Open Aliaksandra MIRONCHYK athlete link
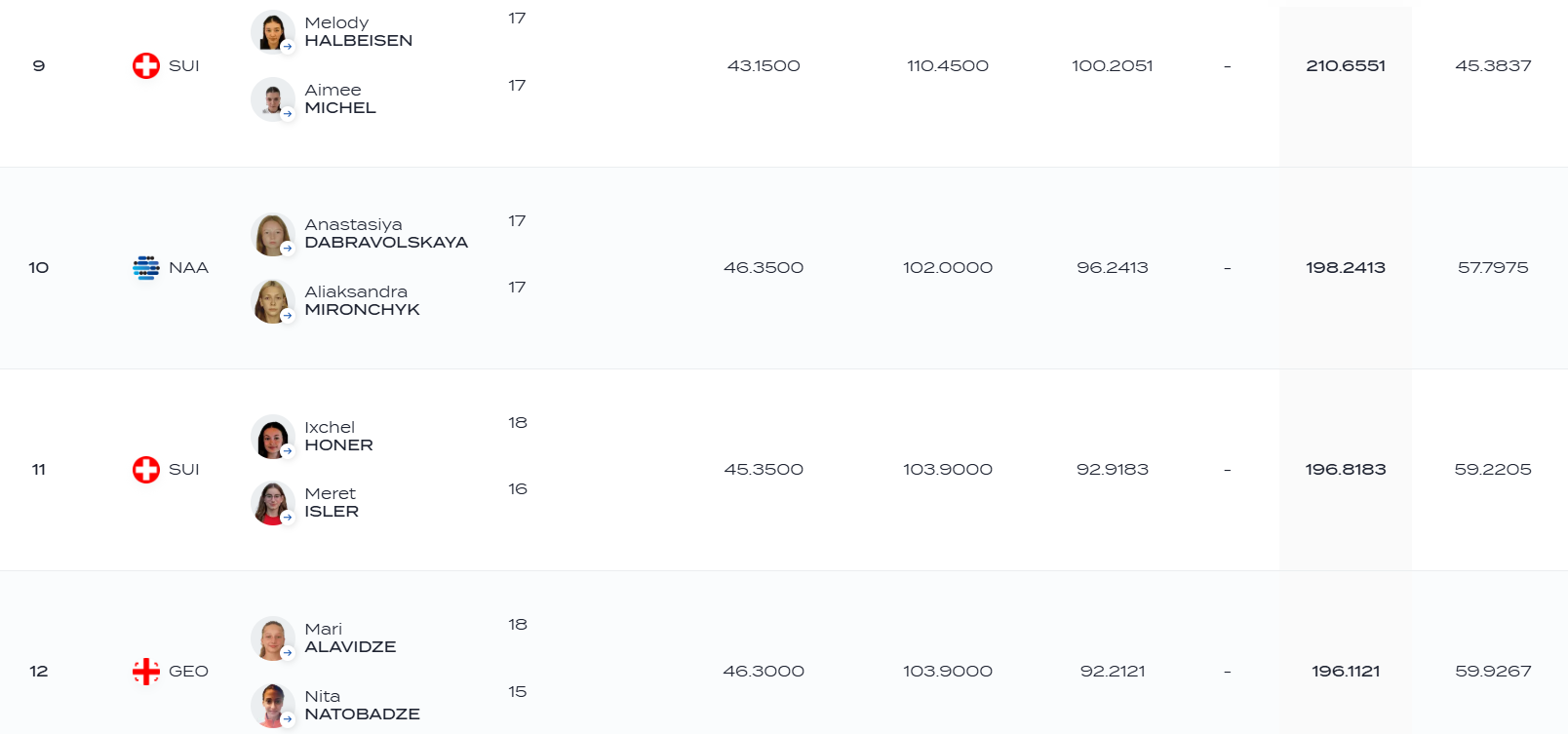 pyautogui.click(x=362, y=300)
